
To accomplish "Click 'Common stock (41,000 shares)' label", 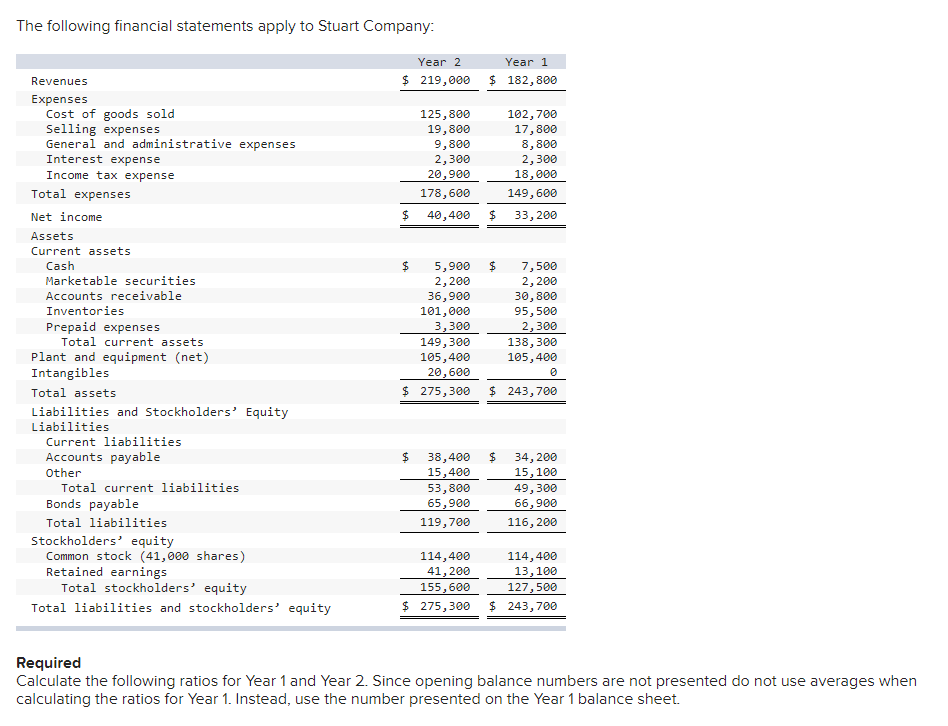I will point(146,556).
